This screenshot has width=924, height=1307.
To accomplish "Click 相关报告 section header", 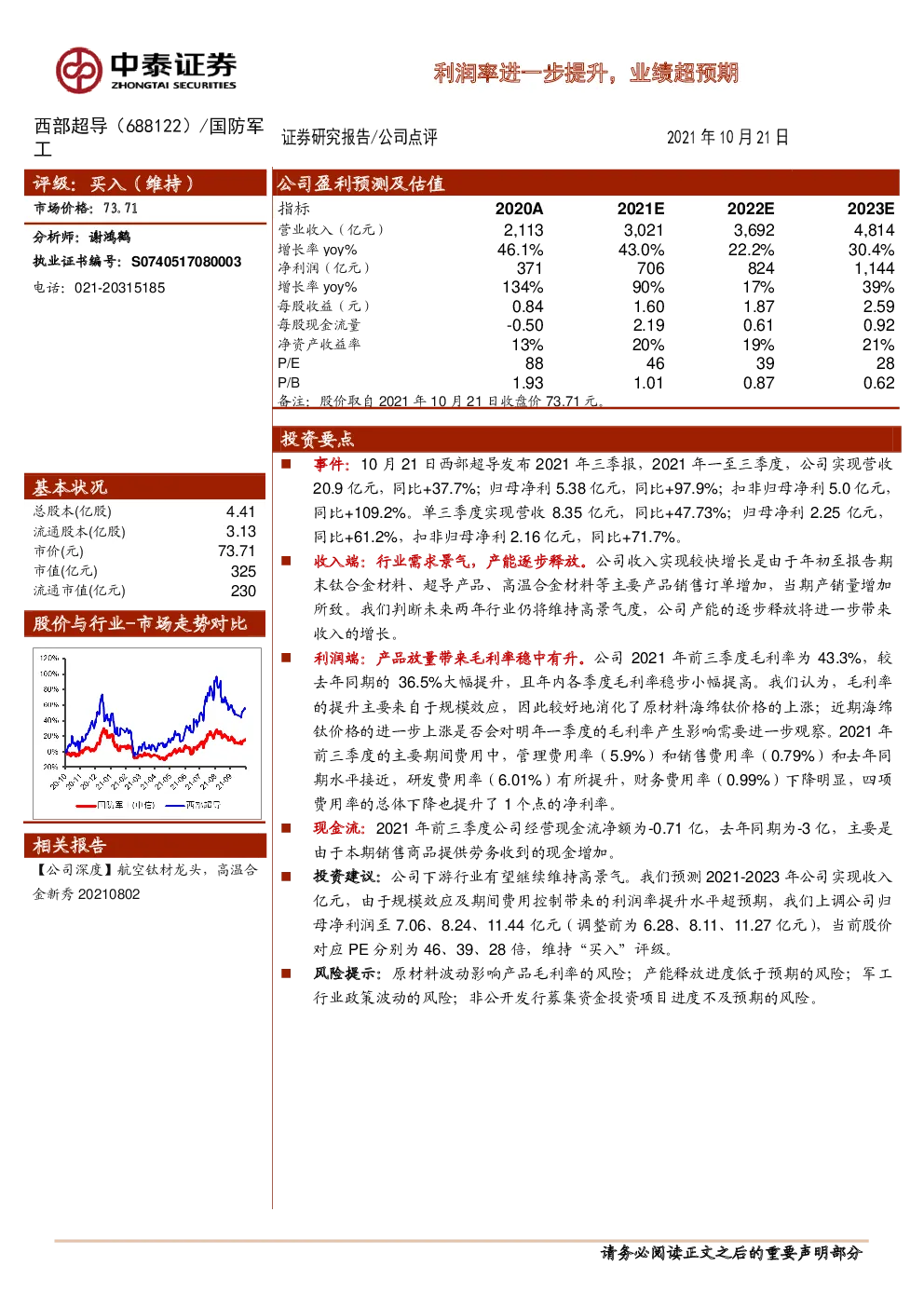I will click(144, 845).
